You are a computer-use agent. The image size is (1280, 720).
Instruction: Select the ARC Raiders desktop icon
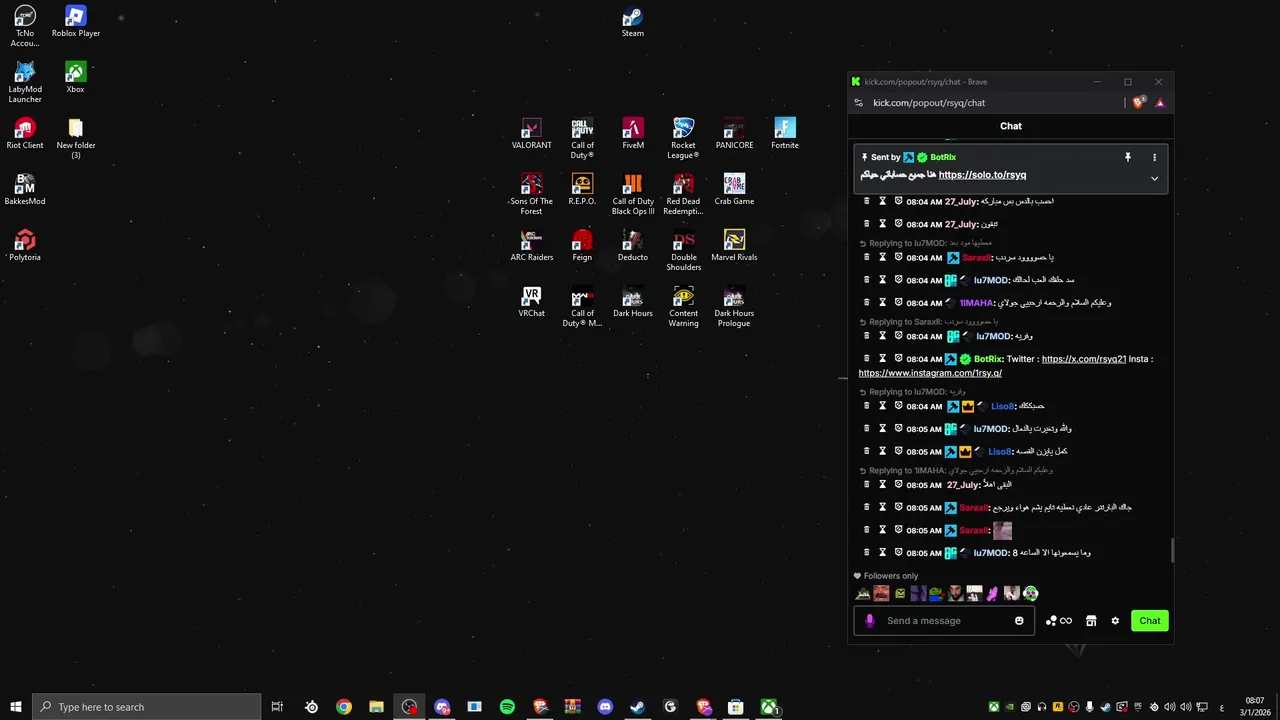[x=531, y=246]
